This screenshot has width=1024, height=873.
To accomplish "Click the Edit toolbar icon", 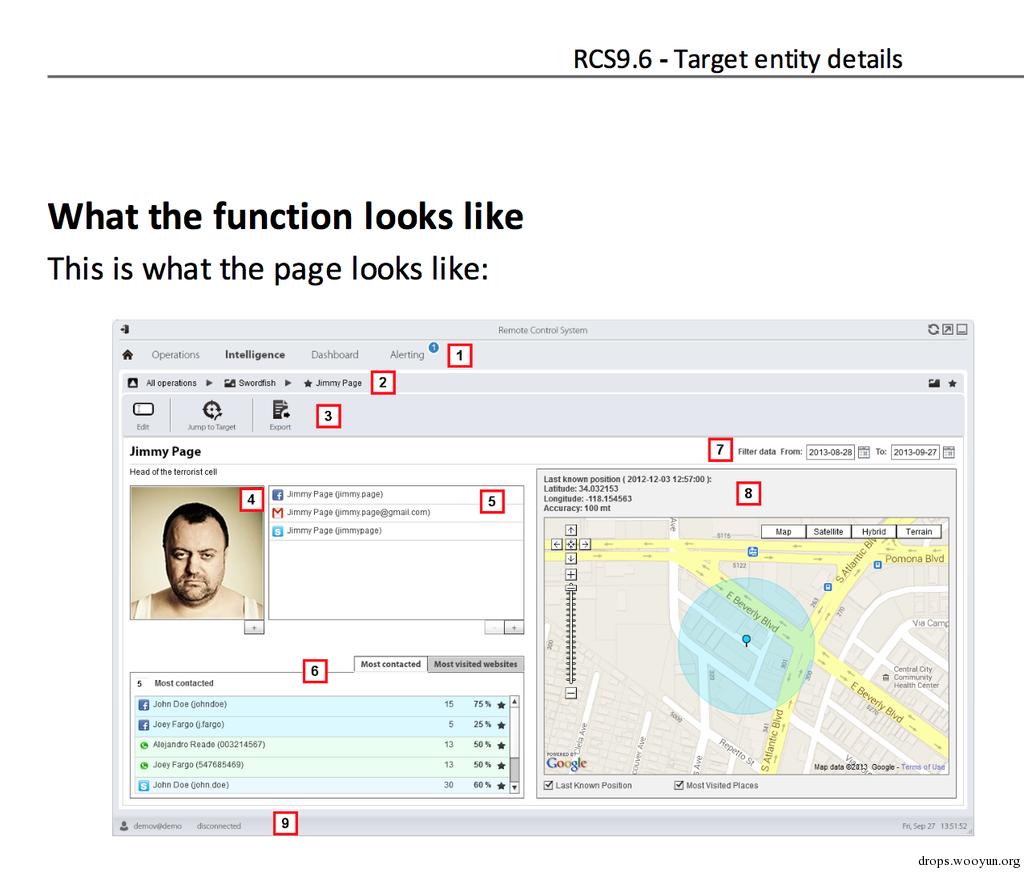I will 143,409.
